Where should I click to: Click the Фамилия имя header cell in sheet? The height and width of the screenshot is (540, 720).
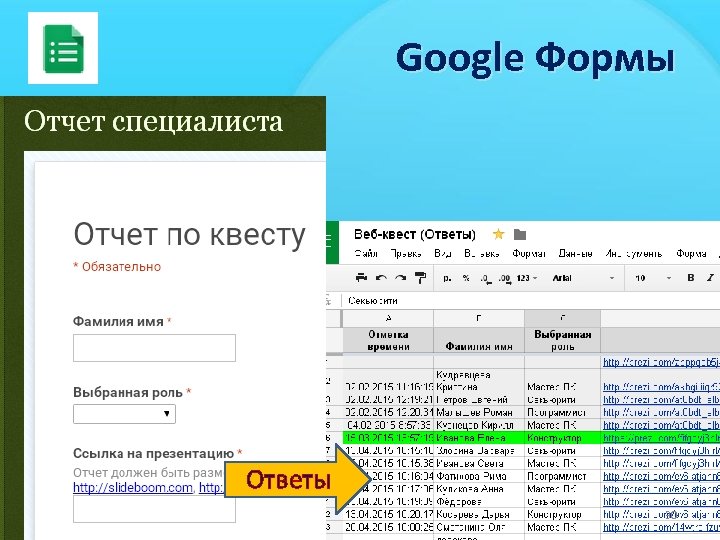[478, 340]
